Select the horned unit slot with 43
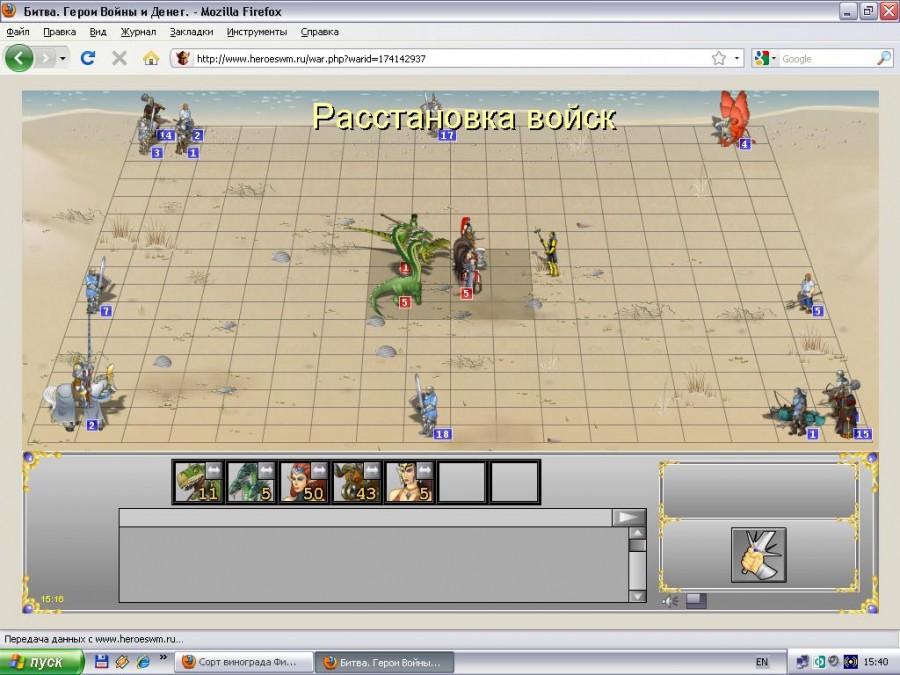The image size is (900, 675). coord(356,482)
